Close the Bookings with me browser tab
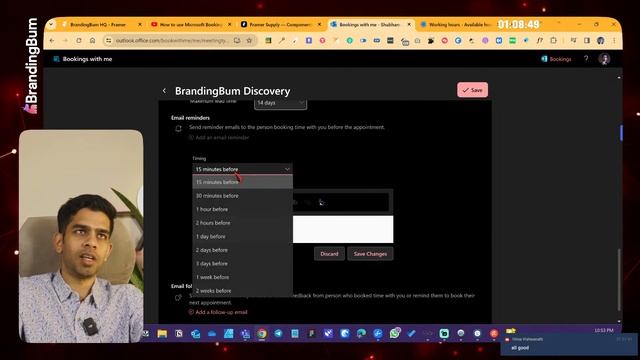This screenshot has height=360, width=640. point(409,24)
